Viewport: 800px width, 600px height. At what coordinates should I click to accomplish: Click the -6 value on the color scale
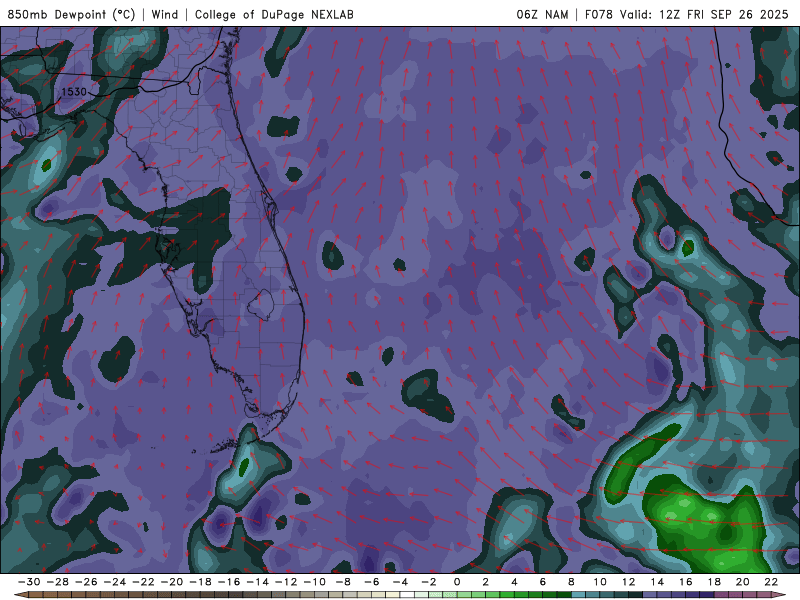(x=372, y=582)
